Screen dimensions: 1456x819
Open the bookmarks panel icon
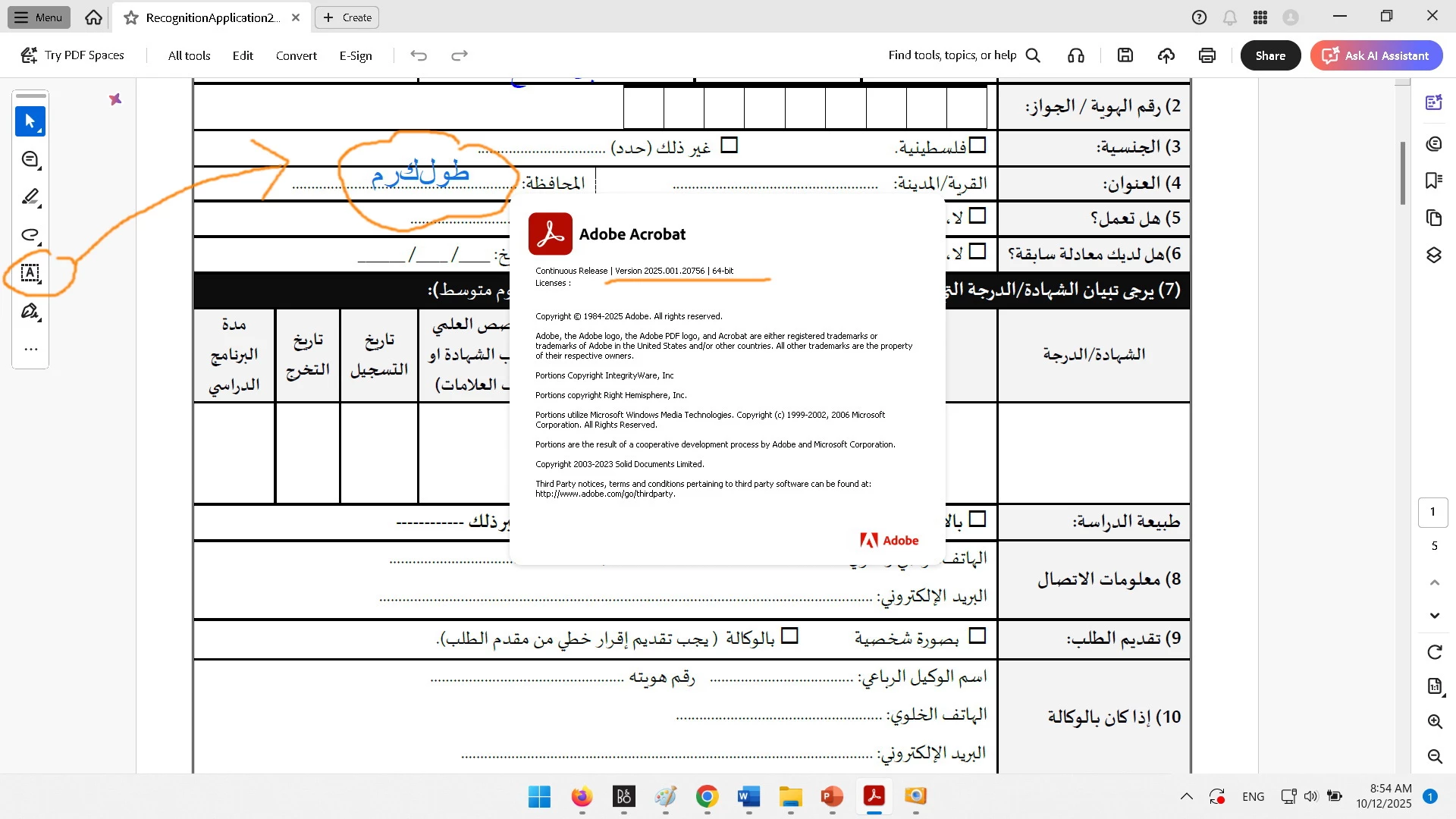pyautogui.click(x=1433, y=180)
